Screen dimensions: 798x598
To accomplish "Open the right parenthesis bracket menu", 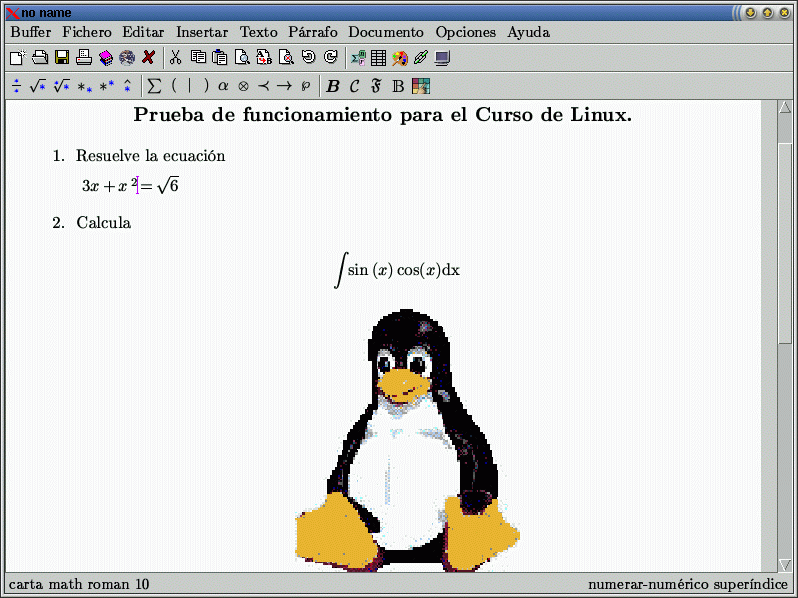I will coord(206,86).
